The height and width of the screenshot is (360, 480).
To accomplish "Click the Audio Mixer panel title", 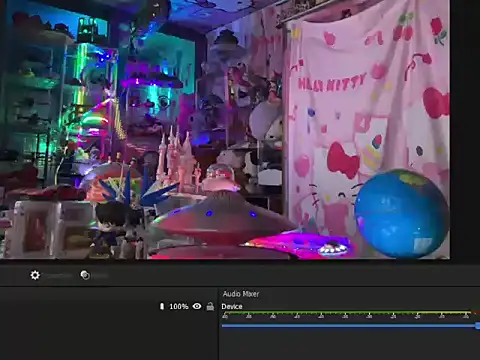I will [241, 294].
